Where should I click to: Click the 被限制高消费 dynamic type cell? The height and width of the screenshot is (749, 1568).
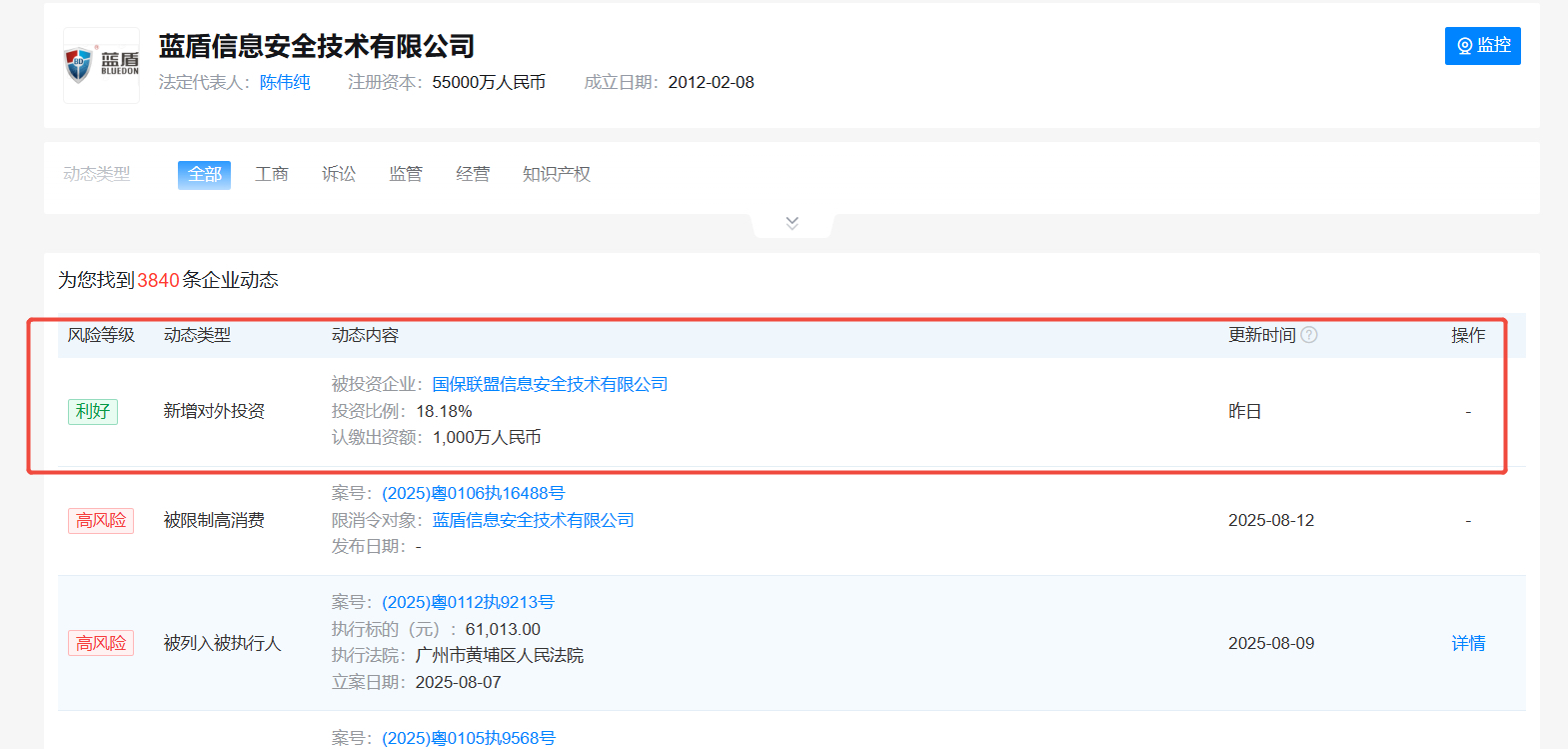coord(214,520)
